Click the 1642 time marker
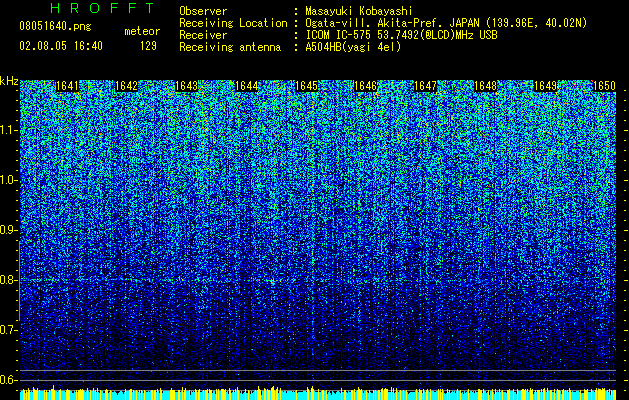The height and width of the screenshot is (400, 629). tap(126, 86)
